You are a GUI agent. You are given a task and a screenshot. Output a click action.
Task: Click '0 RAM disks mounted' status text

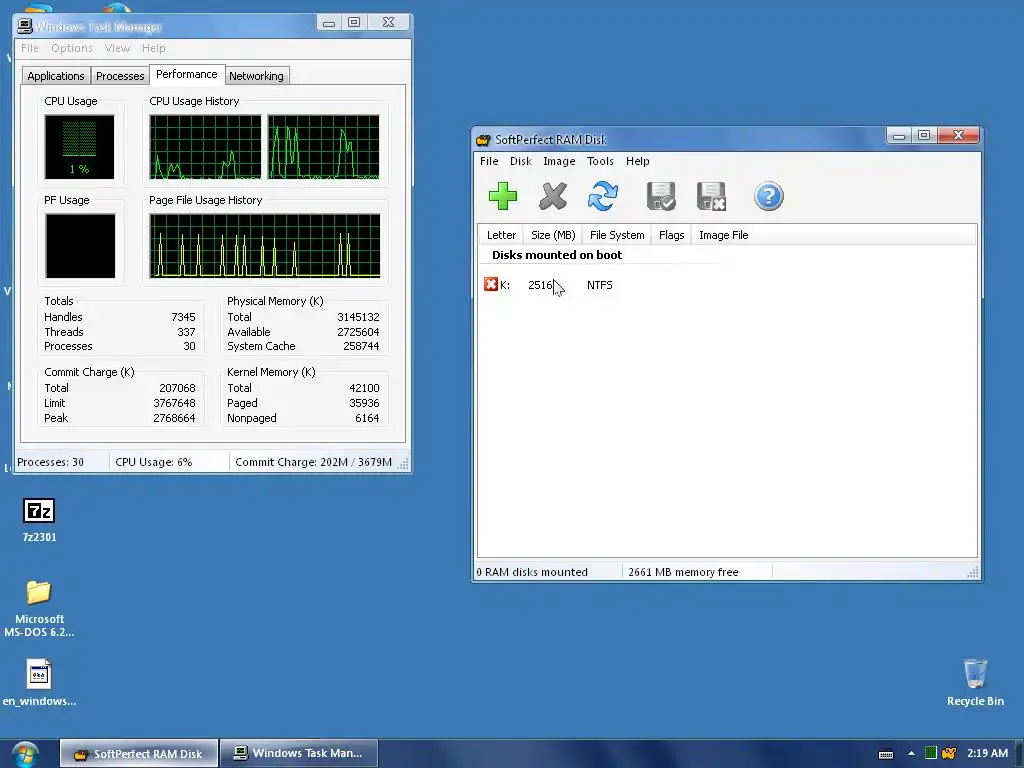pos(532,572)
